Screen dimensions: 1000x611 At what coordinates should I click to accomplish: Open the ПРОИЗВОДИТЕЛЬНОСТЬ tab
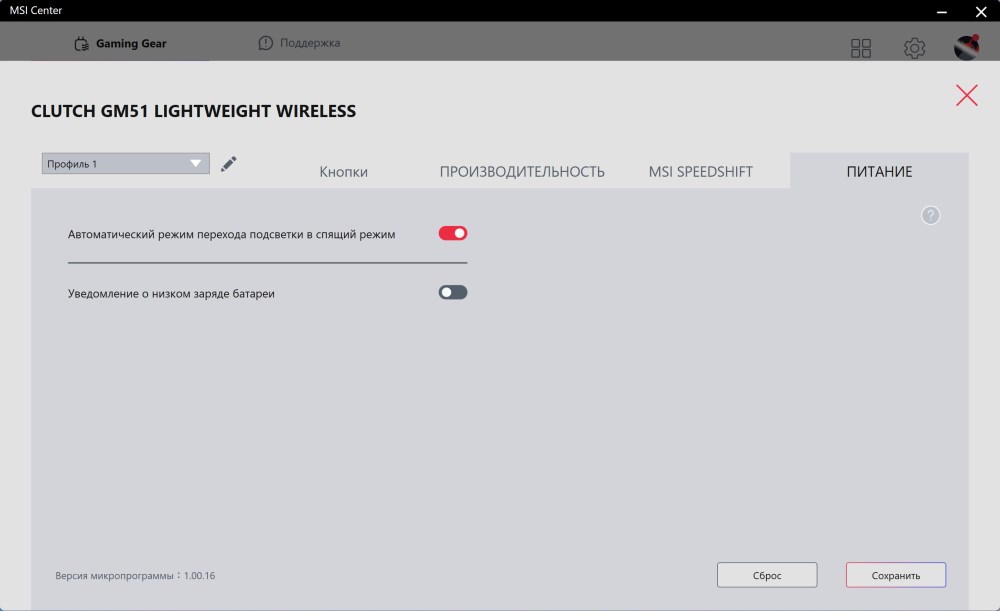click(x=522, y=172)
